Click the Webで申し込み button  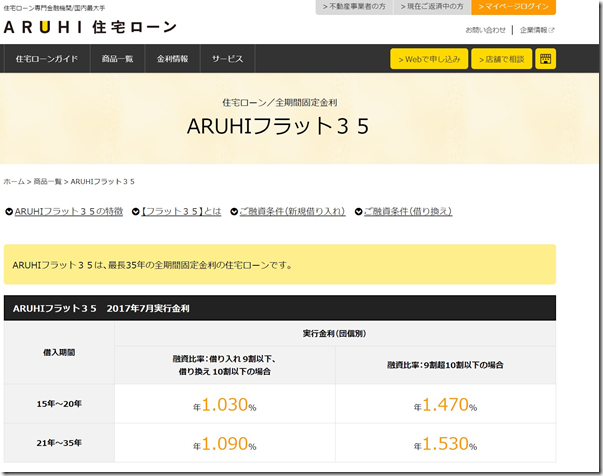pyautogui.click(x=429, y=59)
